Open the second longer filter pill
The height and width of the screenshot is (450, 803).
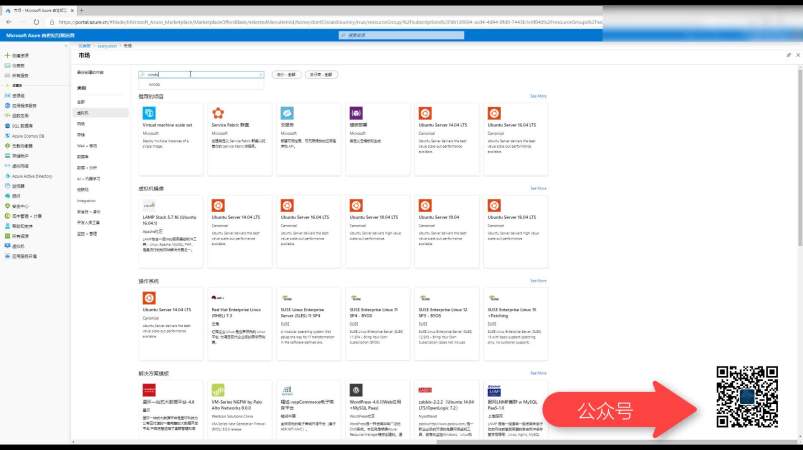pyautogui.click(x=321, y=75)
